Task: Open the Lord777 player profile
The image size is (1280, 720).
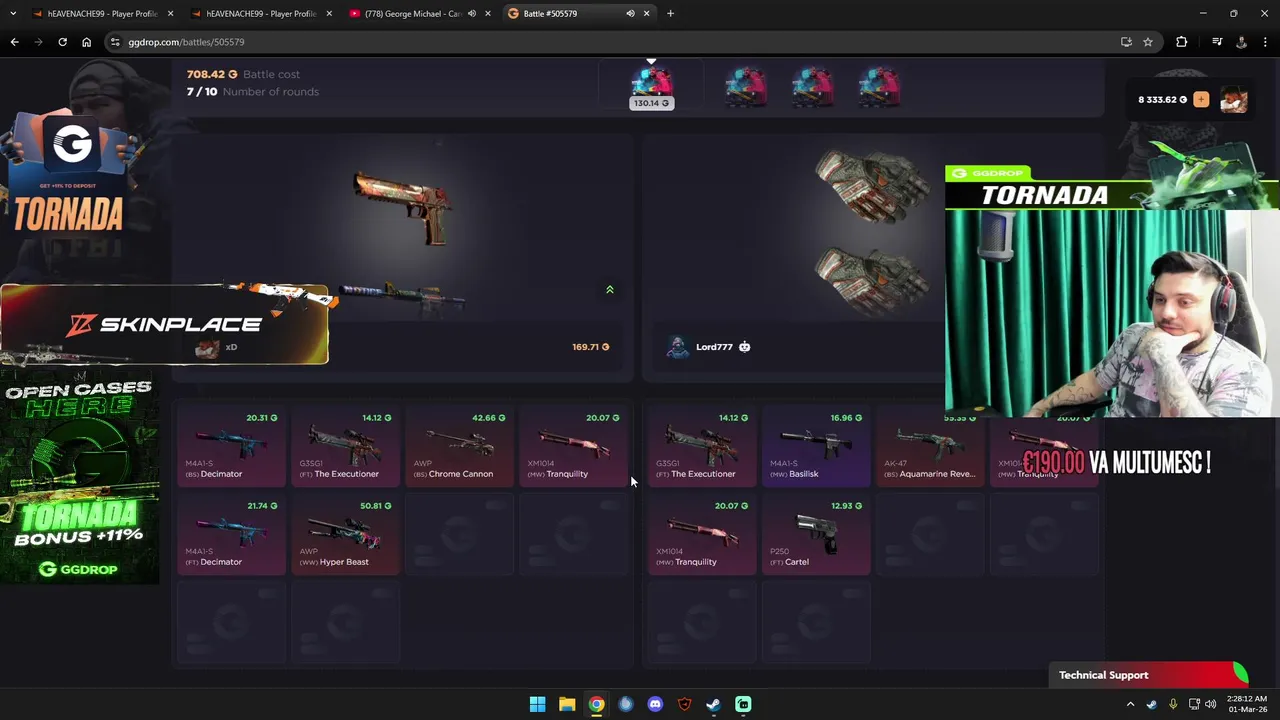Action: 713,347
